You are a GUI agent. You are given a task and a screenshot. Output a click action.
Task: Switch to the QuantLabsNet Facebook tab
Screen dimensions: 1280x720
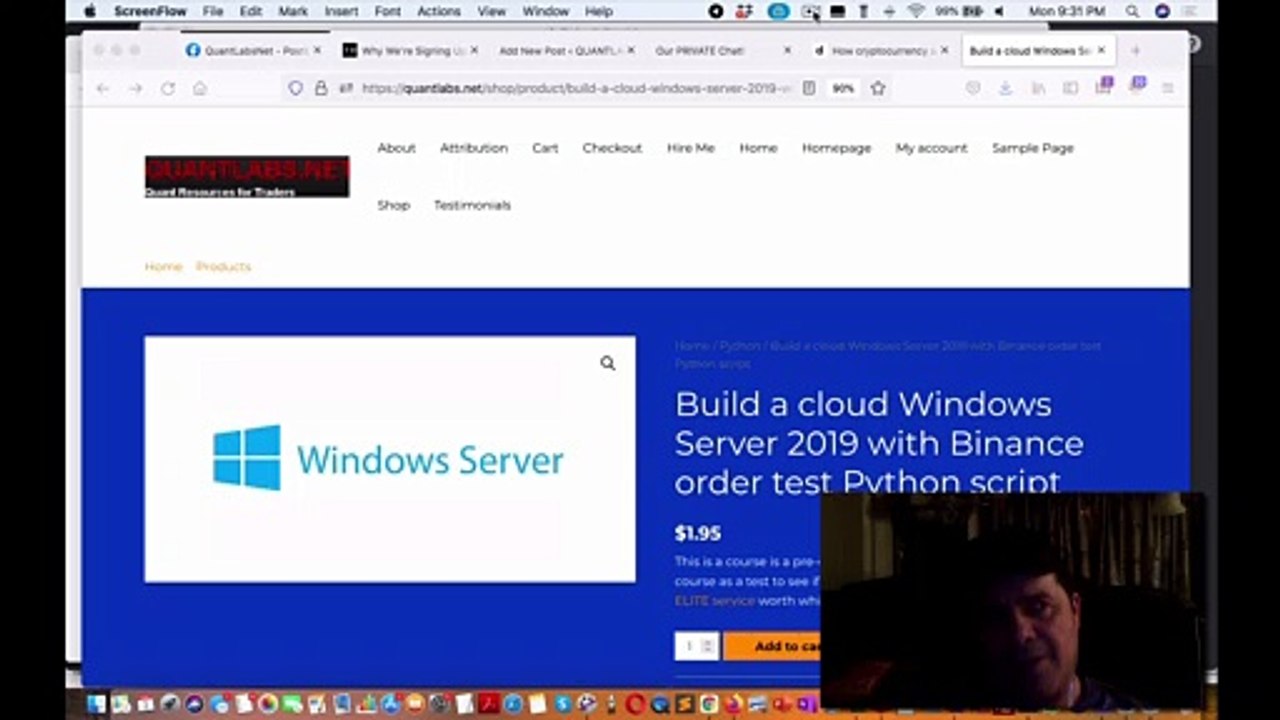click(254, 50)
